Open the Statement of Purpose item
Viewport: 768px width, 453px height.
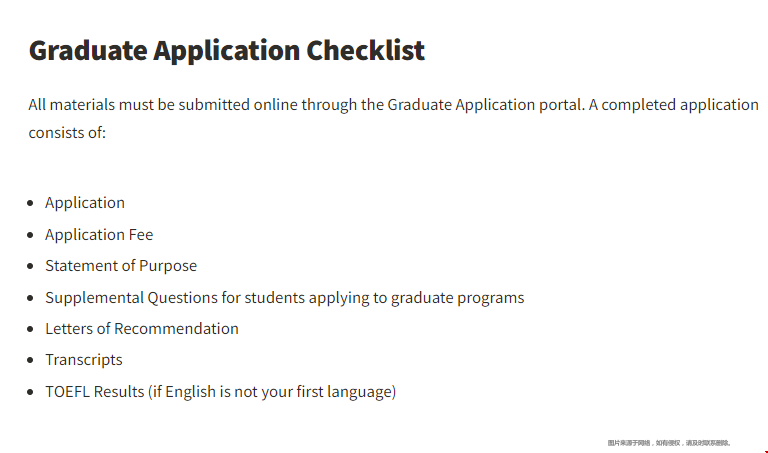pos(121,266)
